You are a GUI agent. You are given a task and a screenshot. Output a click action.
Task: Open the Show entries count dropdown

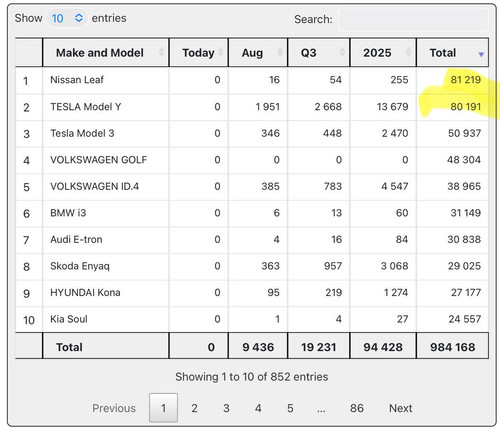point(67,18)
